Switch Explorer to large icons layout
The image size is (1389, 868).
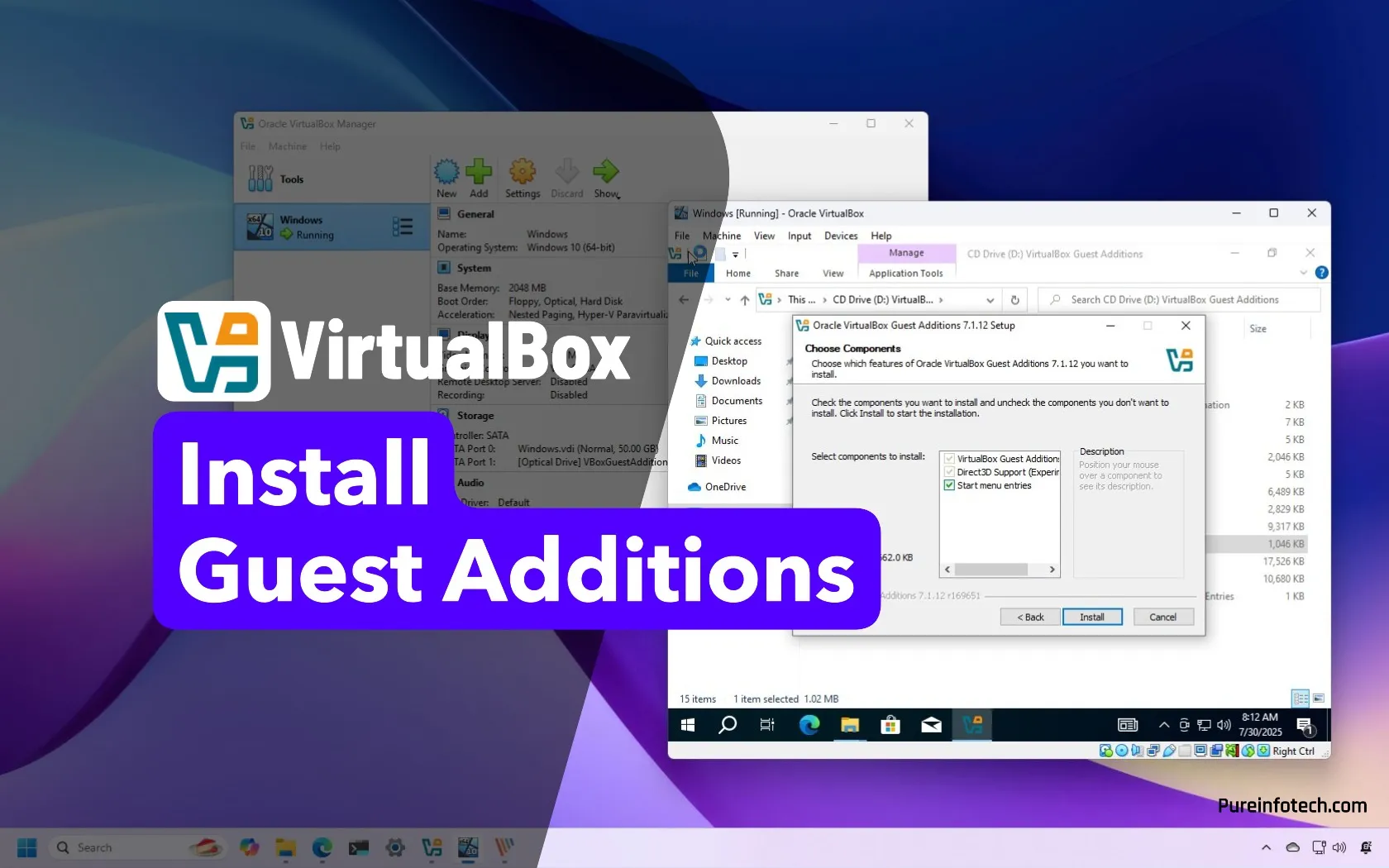[x=1319, y=699]
